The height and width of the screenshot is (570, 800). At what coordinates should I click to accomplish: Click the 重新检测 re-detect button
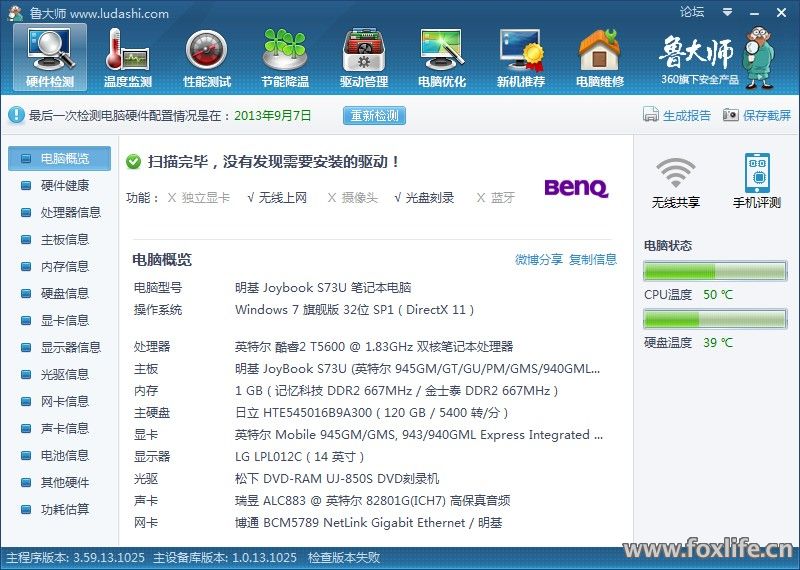(374, 115)
